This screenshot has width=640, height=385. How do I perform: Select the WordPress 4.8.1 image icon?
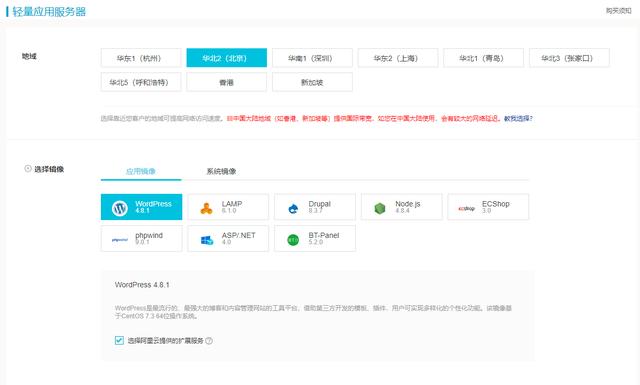120,208
